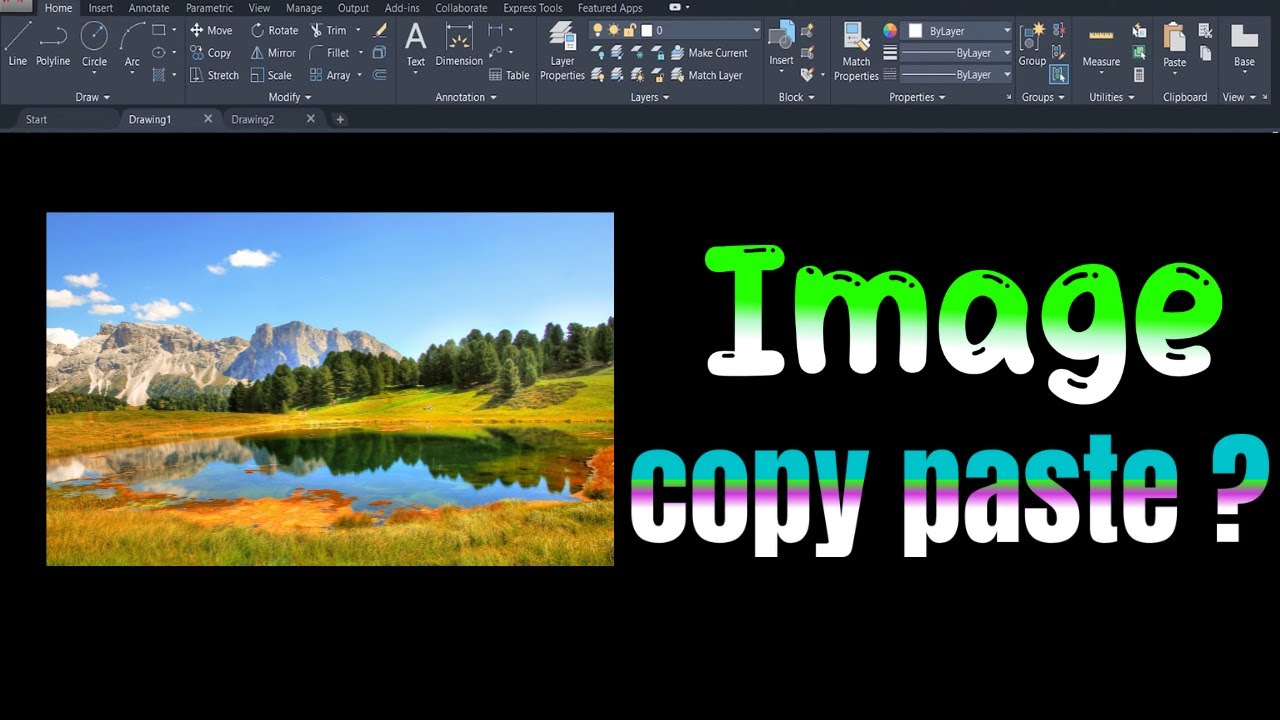Screen dimensions: 1280x720
Task: Choose the Mirror tool
Action: click(x=273, y=53)
